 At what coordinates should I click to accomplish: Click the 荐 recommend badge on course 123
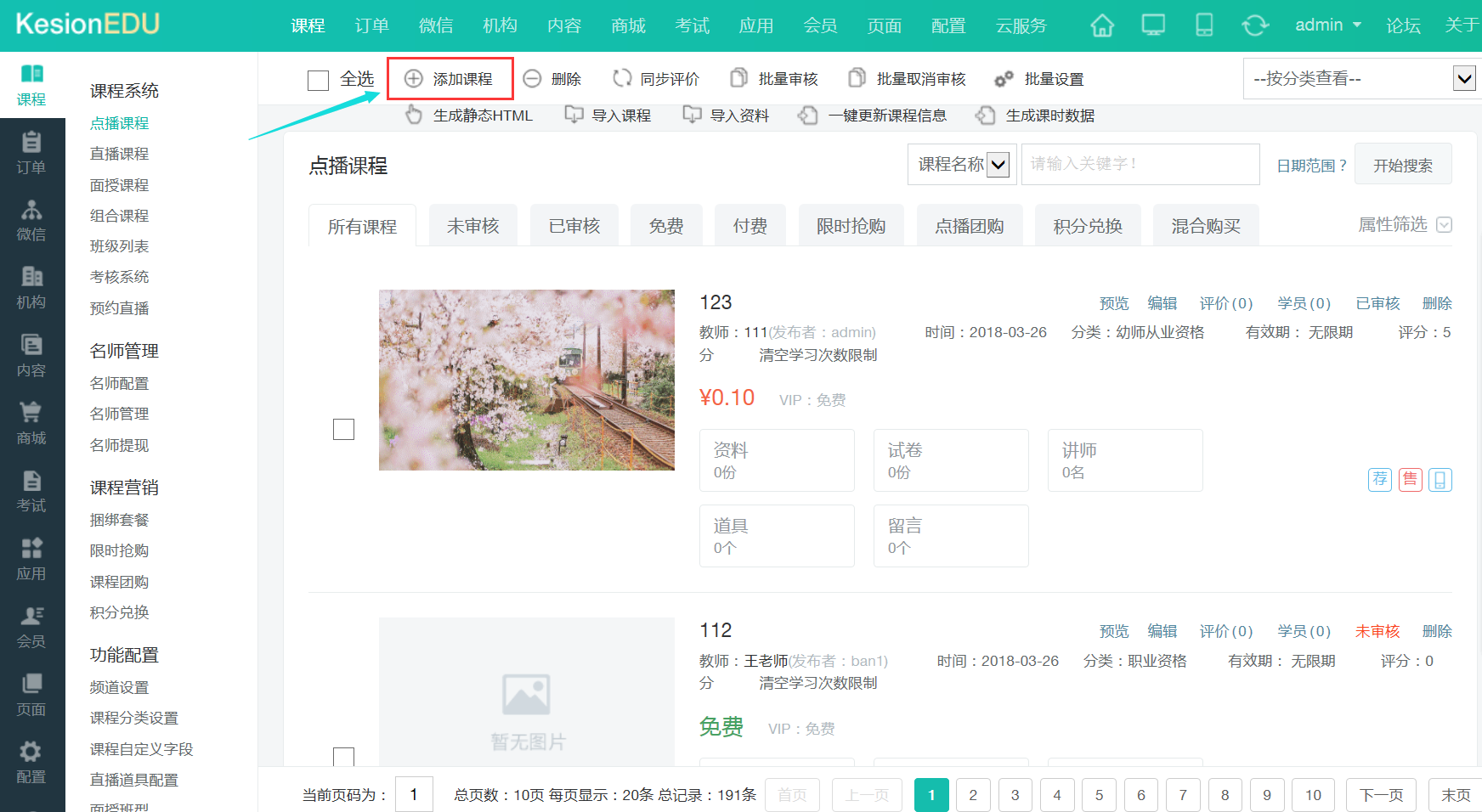pos(1380,480)
